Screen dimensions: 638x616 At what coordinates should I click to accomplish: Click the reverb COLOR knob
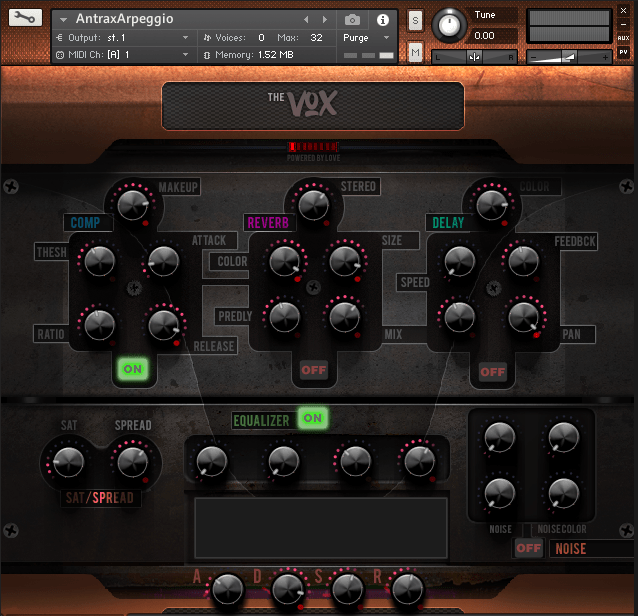[284, 261]
